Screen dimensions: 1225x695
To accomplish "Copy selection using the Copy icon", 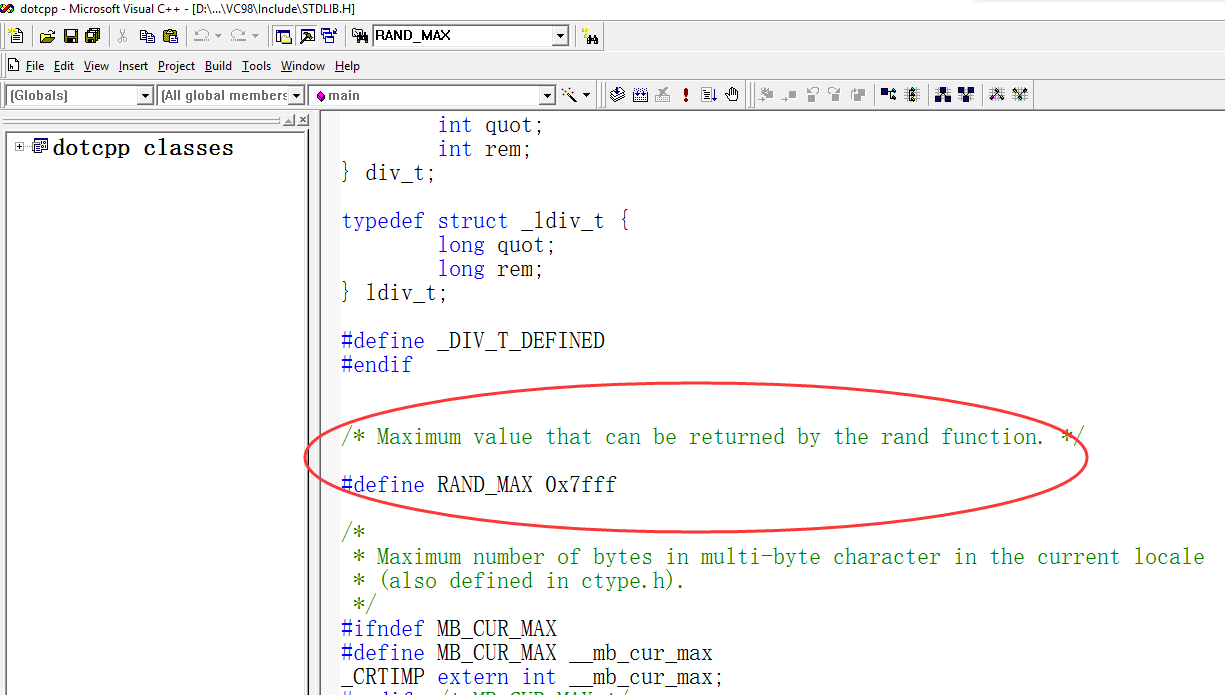I will tap(147, 36).
